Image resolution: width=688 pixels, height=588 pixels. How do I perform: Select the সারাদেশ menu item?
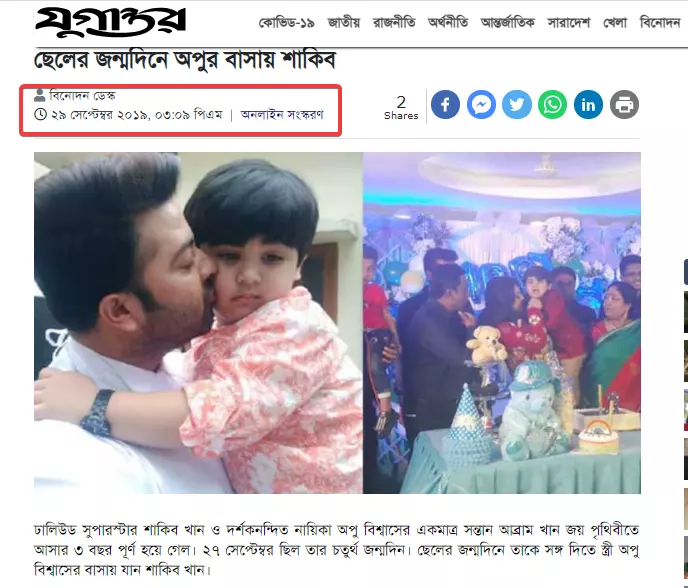point(569,22)
